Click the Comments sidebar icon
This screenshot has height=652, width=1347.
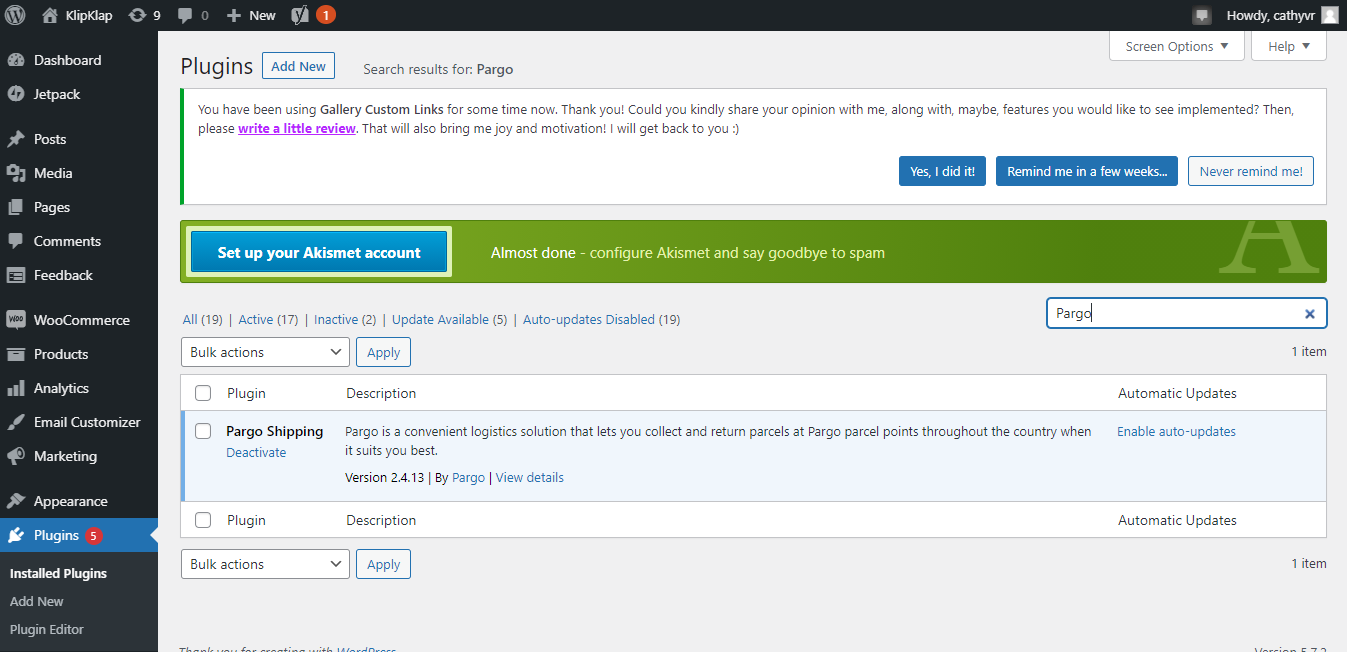tap(16, 241)
